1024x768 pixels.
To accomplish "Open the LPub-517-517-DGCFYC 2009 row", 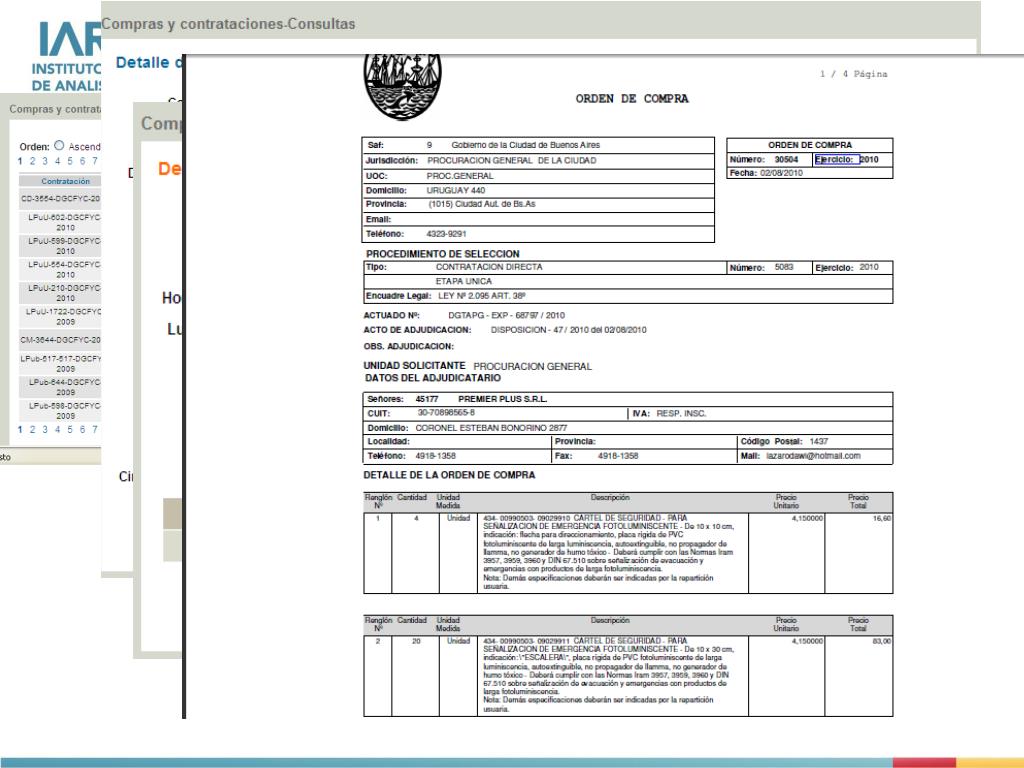I will coord(61,364).
